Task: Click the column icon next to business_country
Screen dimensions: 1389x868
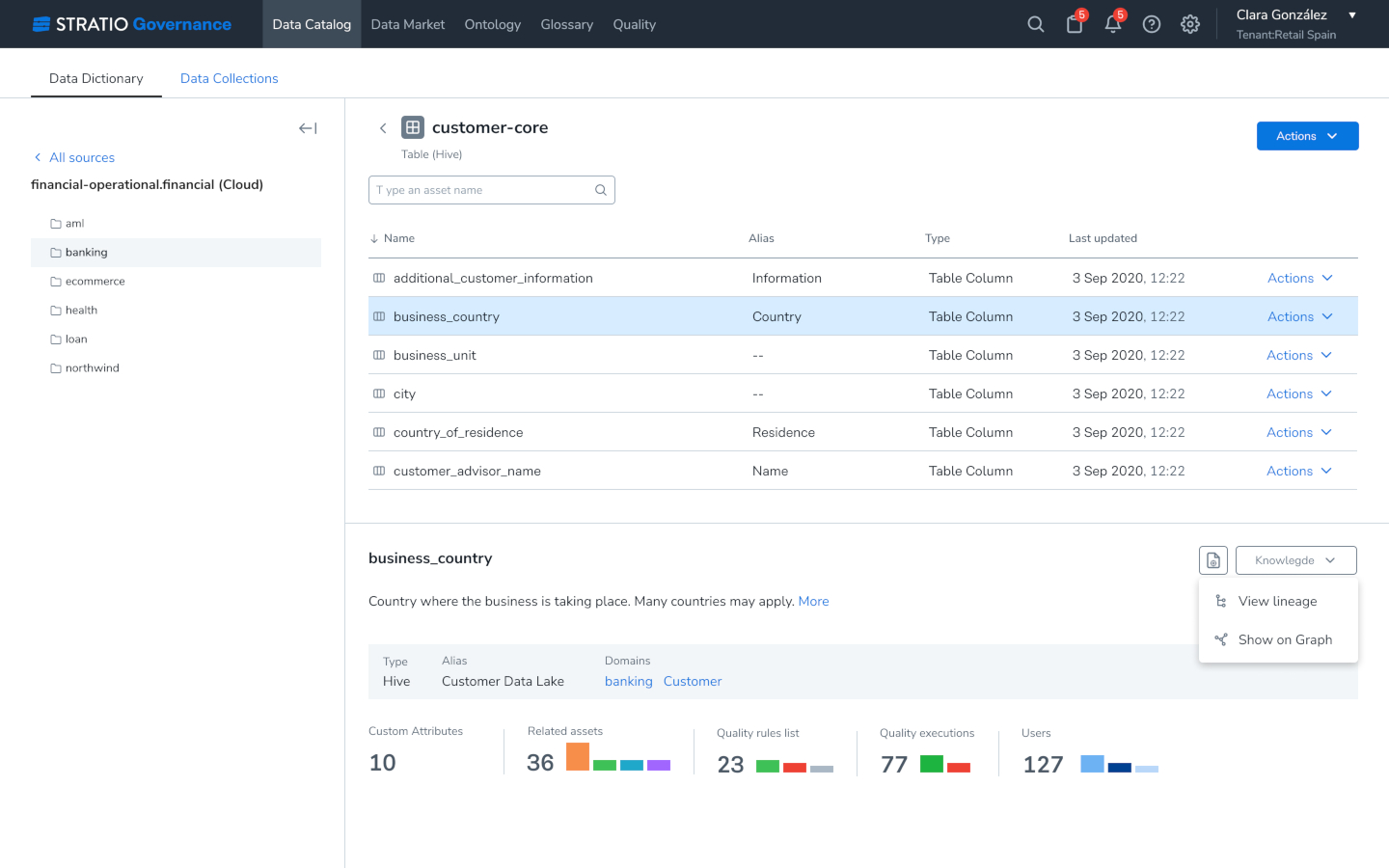Action: 377,315
